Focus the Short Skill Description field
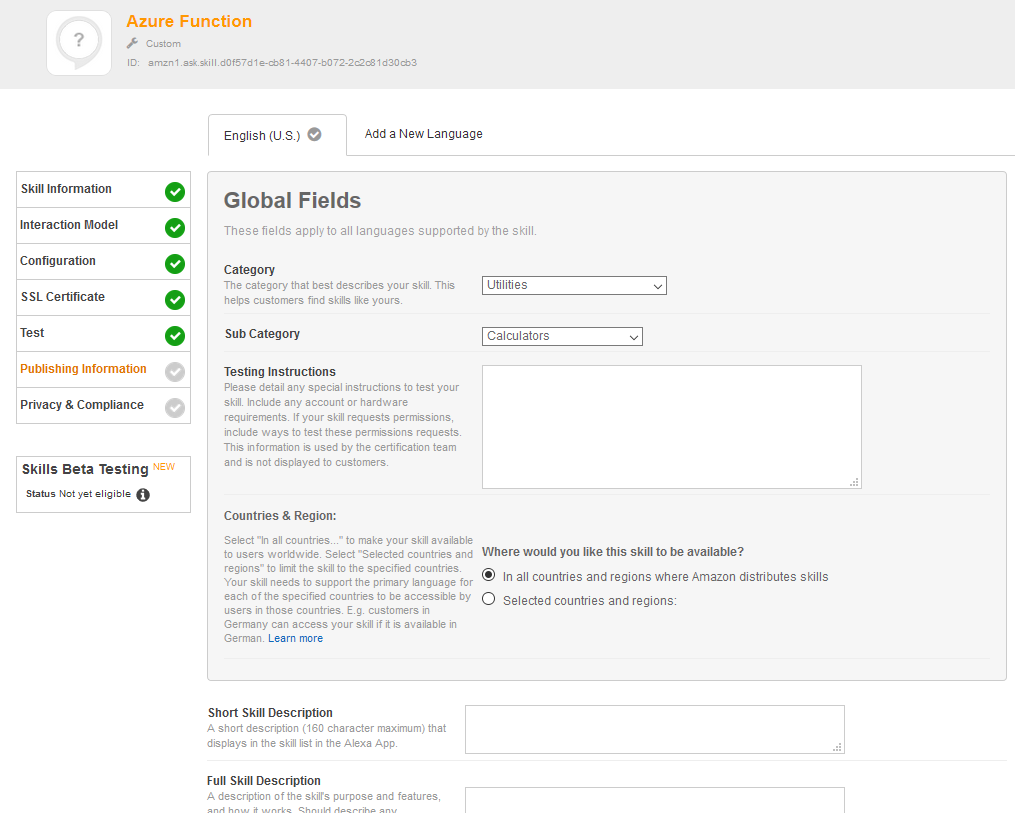 tap(655, 729)
